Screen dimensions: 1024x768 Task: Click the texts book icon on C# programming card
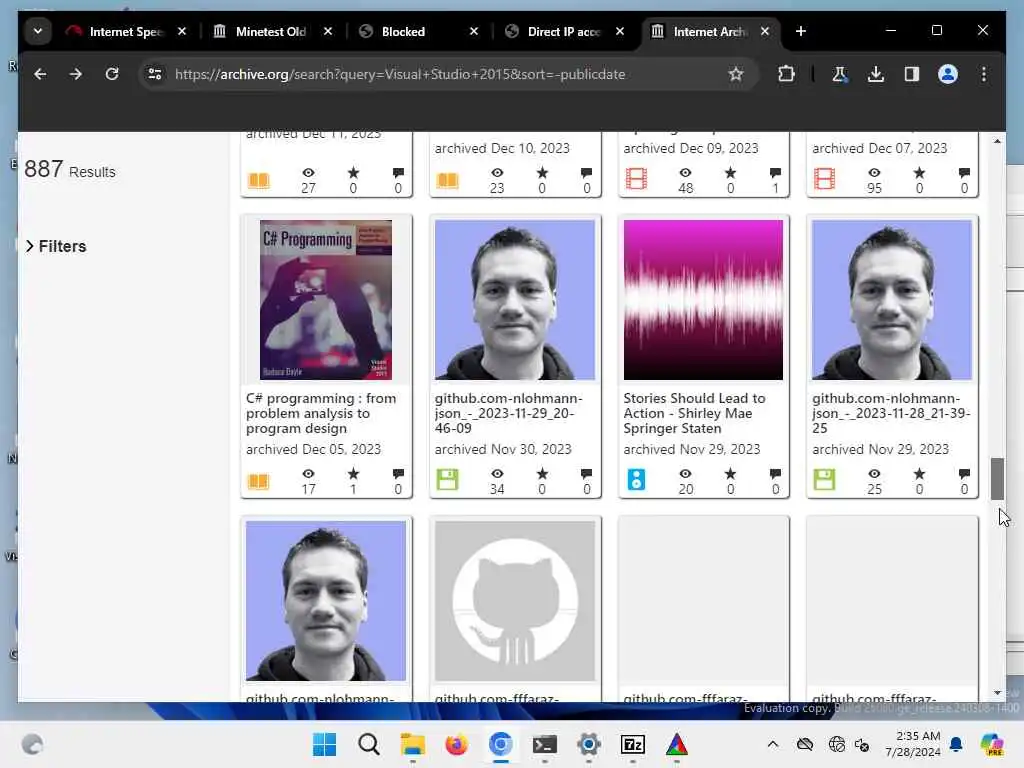coord(259,481)
